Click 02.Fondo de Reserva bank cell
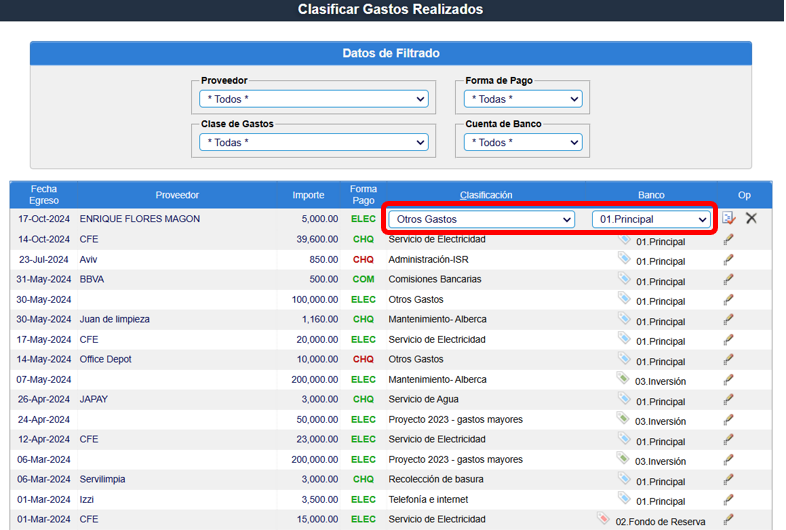This screenshot has width=786, height=530. coord(660,522)
